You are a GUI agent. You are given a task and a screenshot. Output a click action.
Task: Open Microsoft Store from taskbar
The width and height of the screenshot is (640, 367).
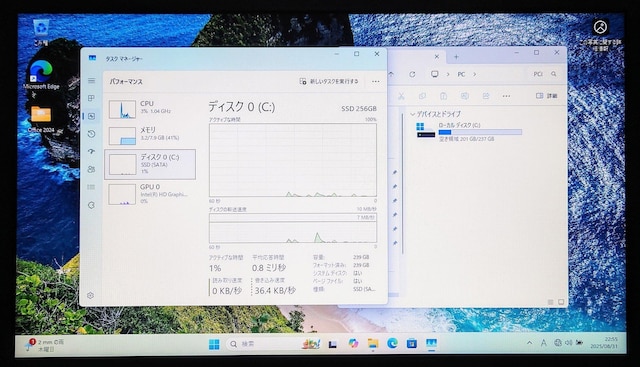click(x=412, y=344)
